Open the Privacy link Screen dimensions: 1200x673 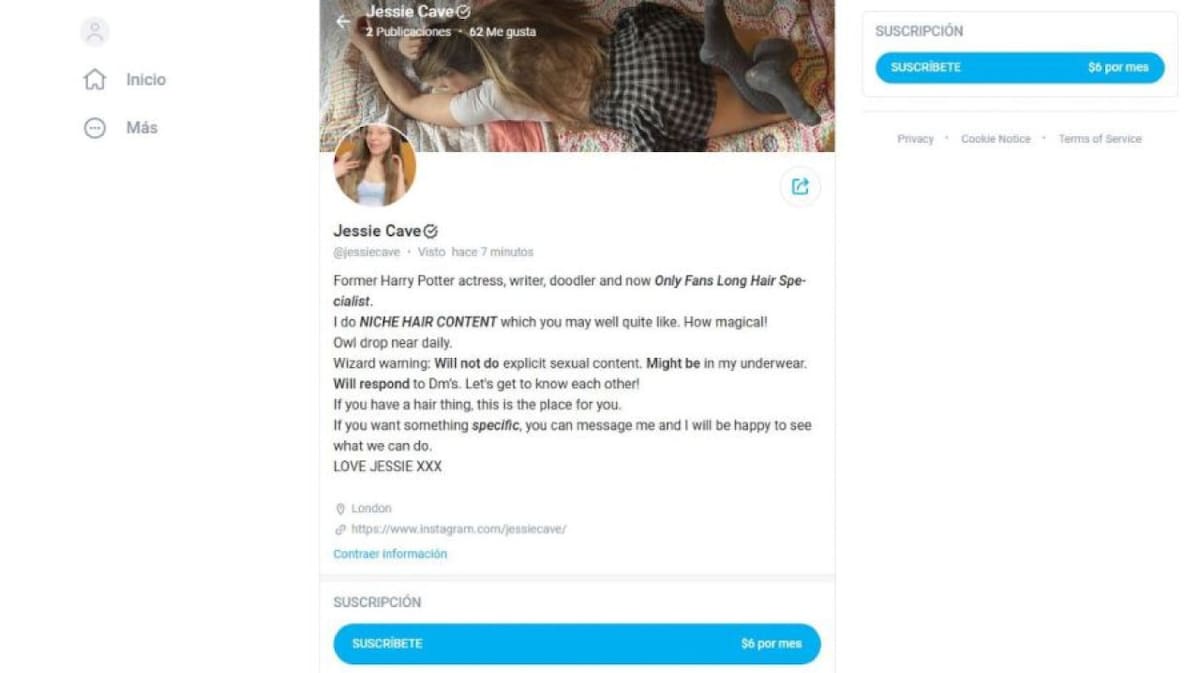pyautogui.click(x=915, y=139)
